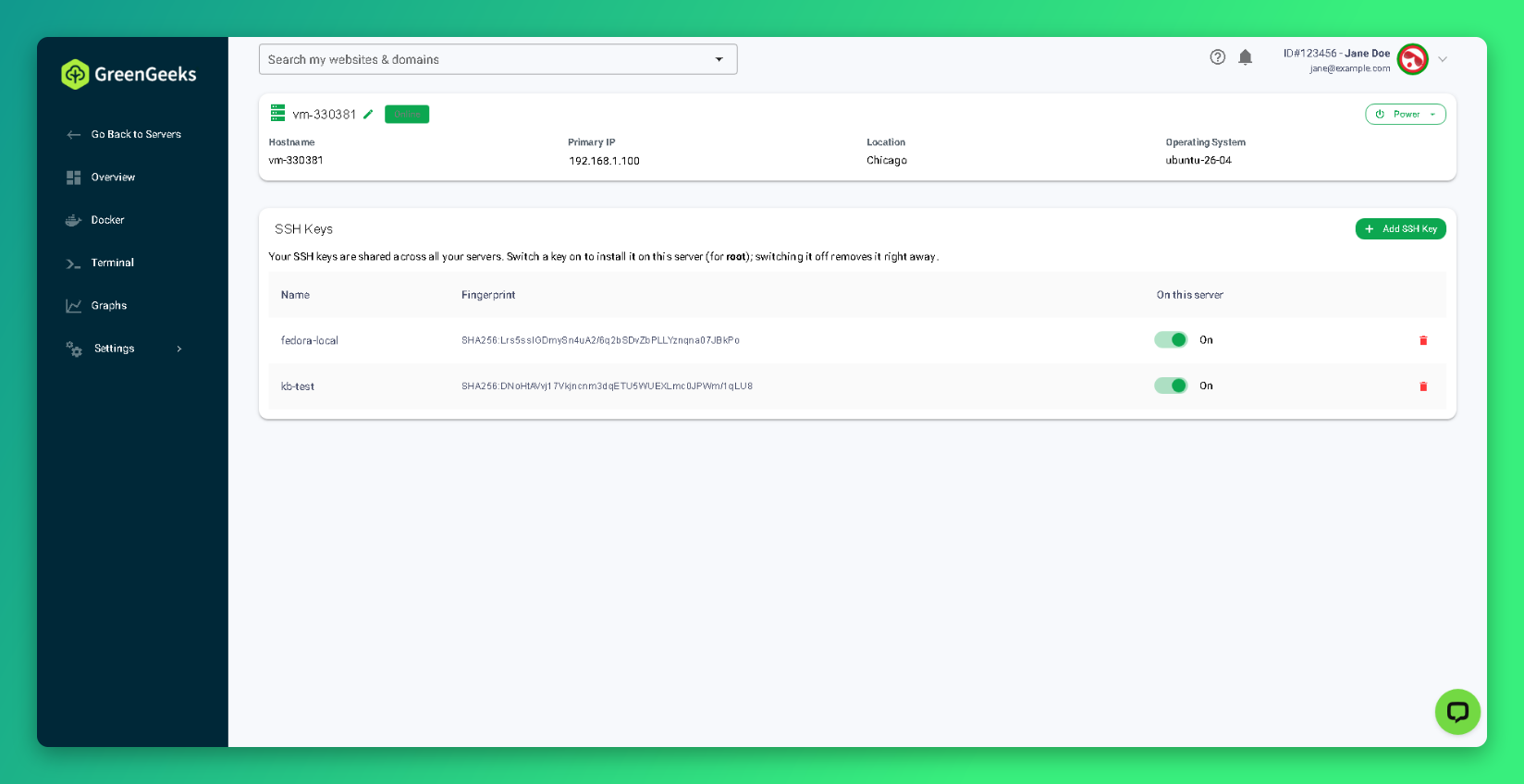This screenshot has height=784, width=1524.
Task: Click the Jane Doe profile avatar
Action: [x=1412, y=59]
